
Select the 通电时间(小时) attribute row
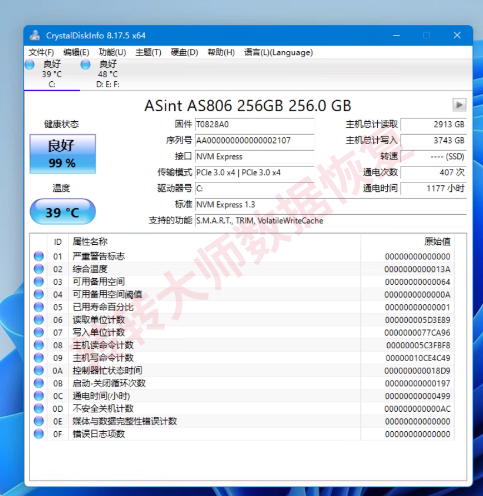coord(242,396)
